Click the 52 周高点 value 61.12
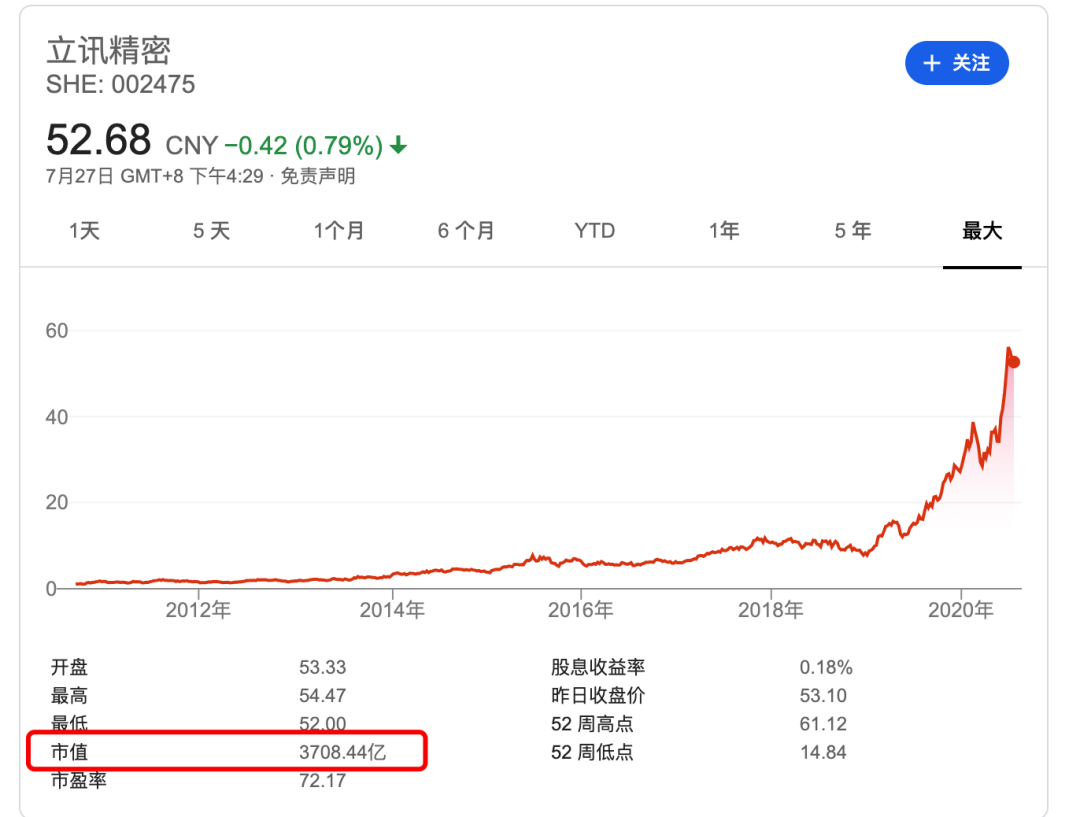The height and width of the screenshot is (817, 1080). click(x=823, y=724)
